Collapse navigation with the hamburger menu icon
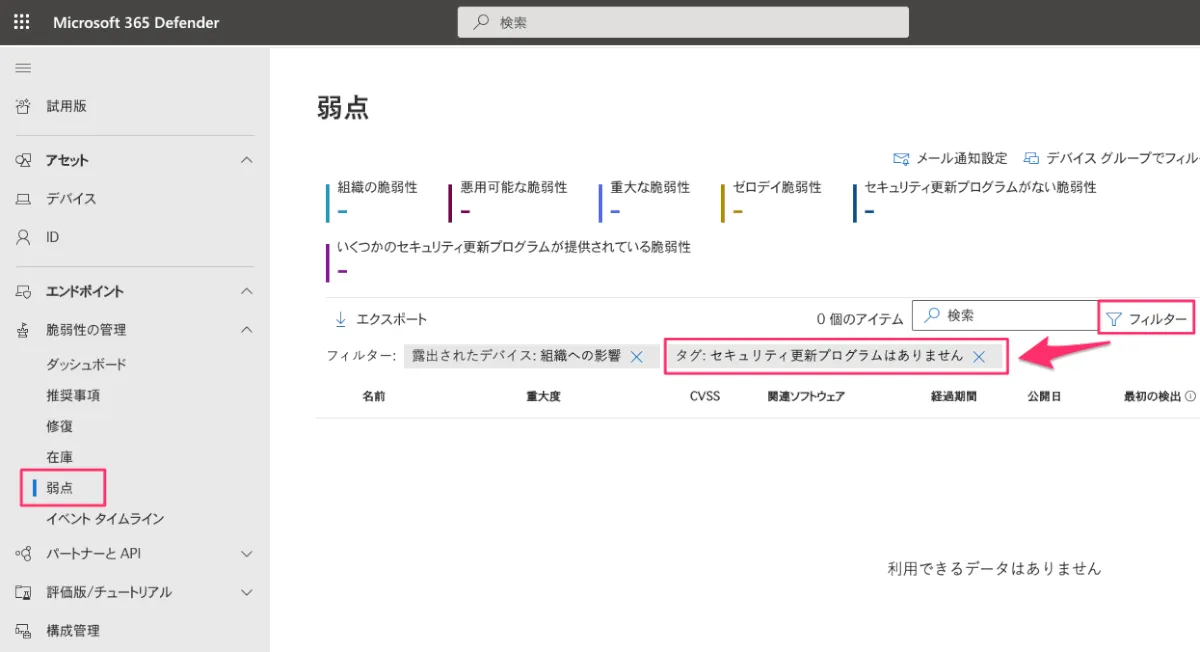Viewport: 1200px width, 652px height. tap(23, 68)
